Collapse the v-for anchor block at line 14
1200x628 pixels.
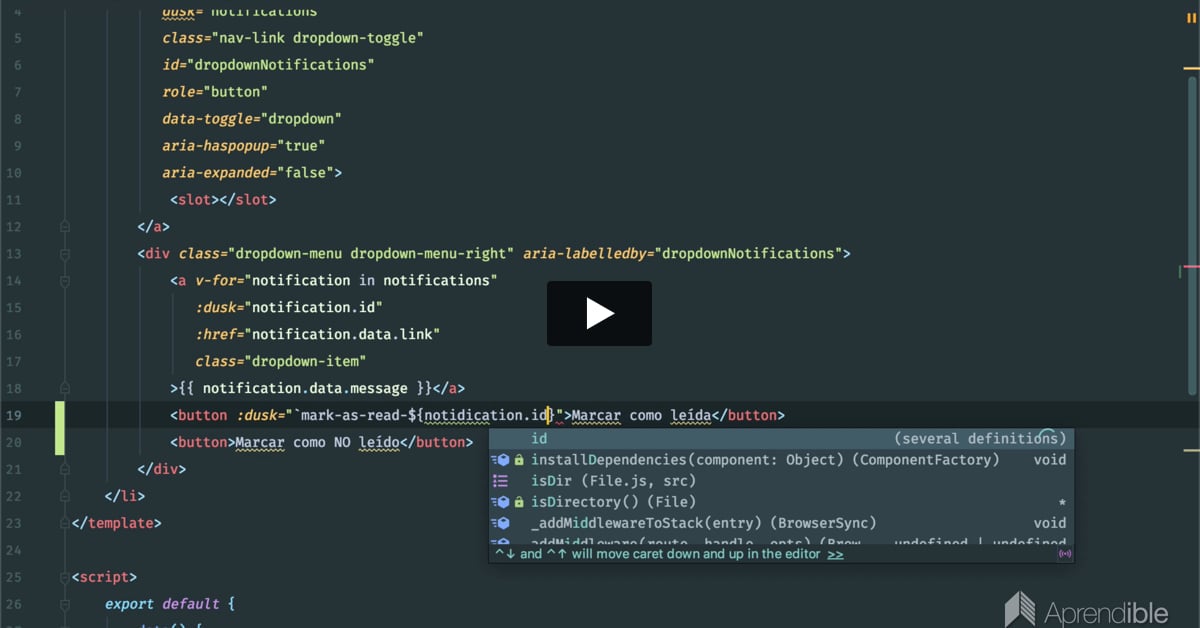pyautogui.click(x=65, y=281)
